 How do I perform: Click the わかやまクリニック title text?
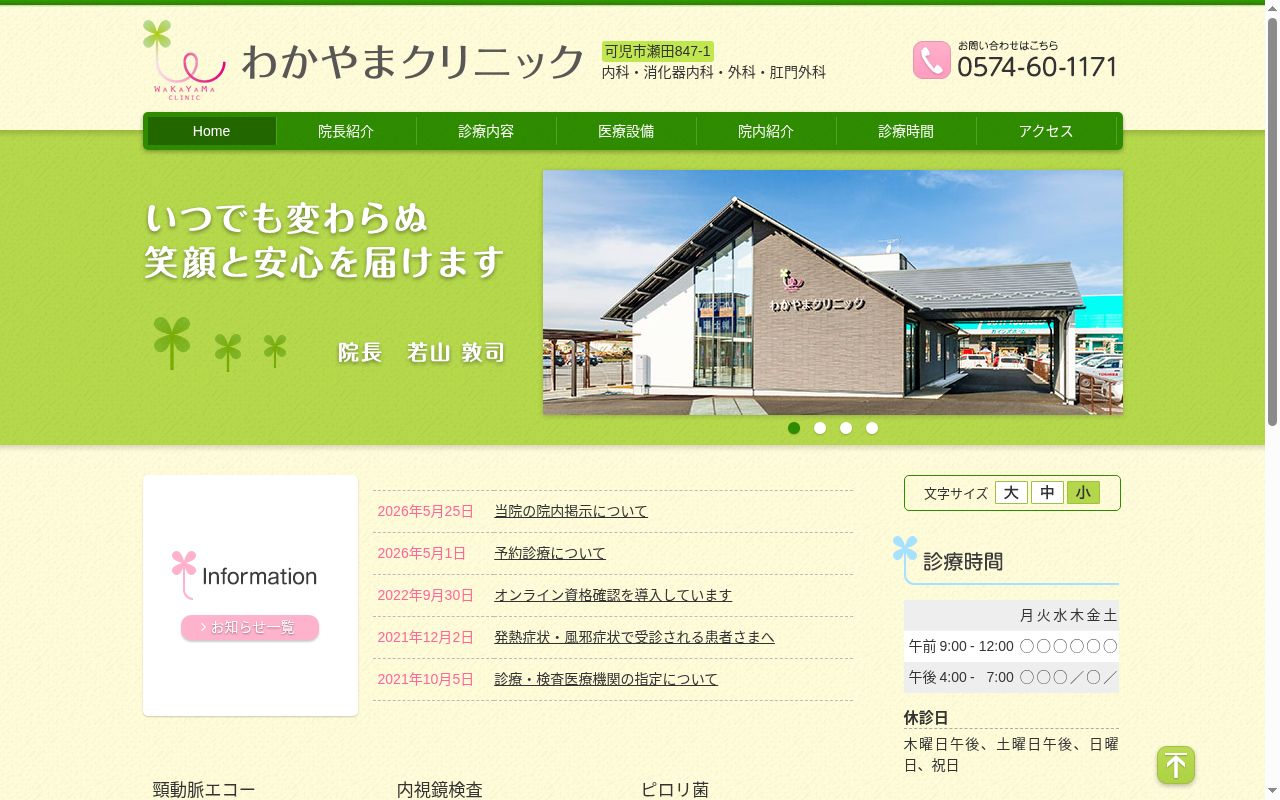(x=413, y=62)
